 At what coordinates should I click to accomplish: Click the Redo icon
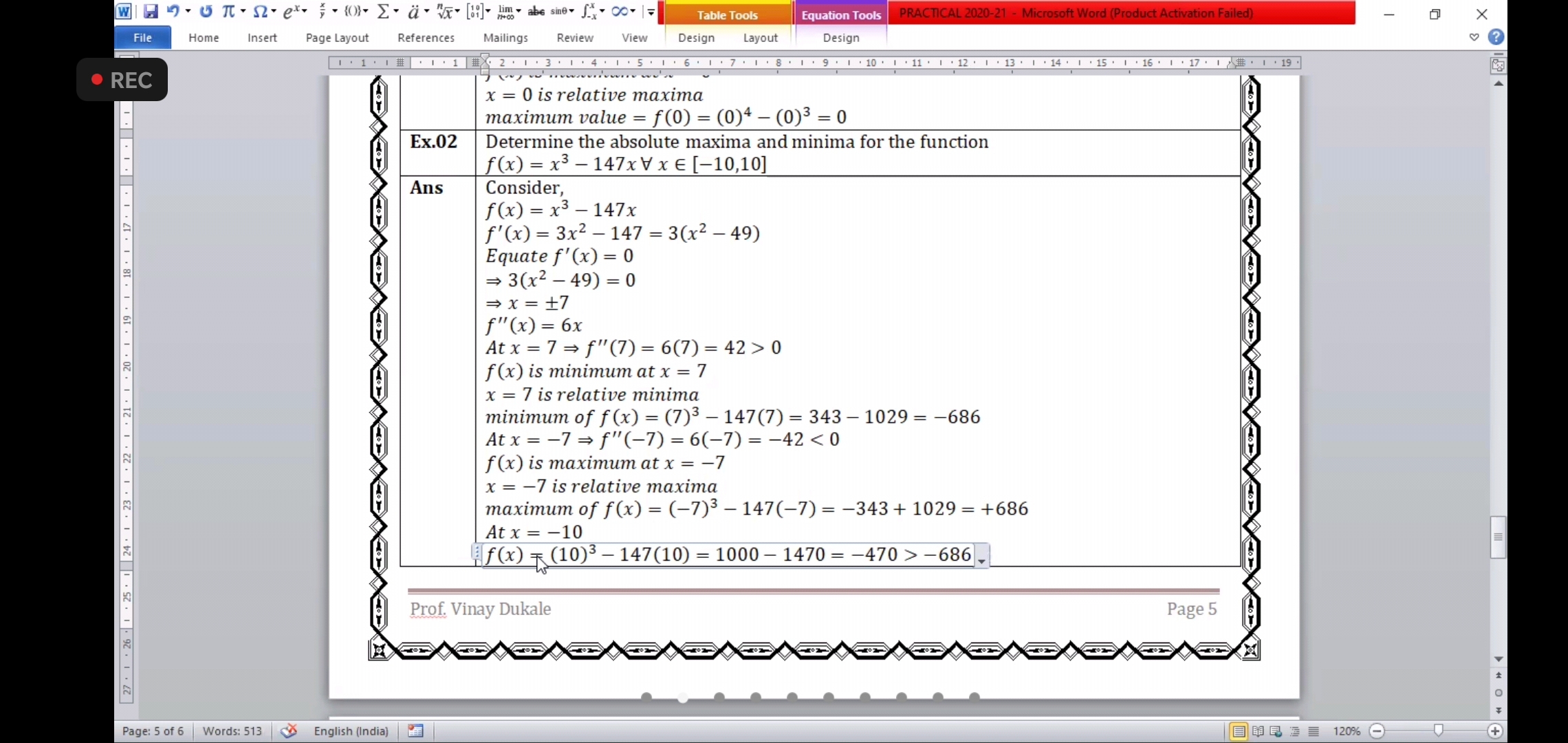point(206,12)
